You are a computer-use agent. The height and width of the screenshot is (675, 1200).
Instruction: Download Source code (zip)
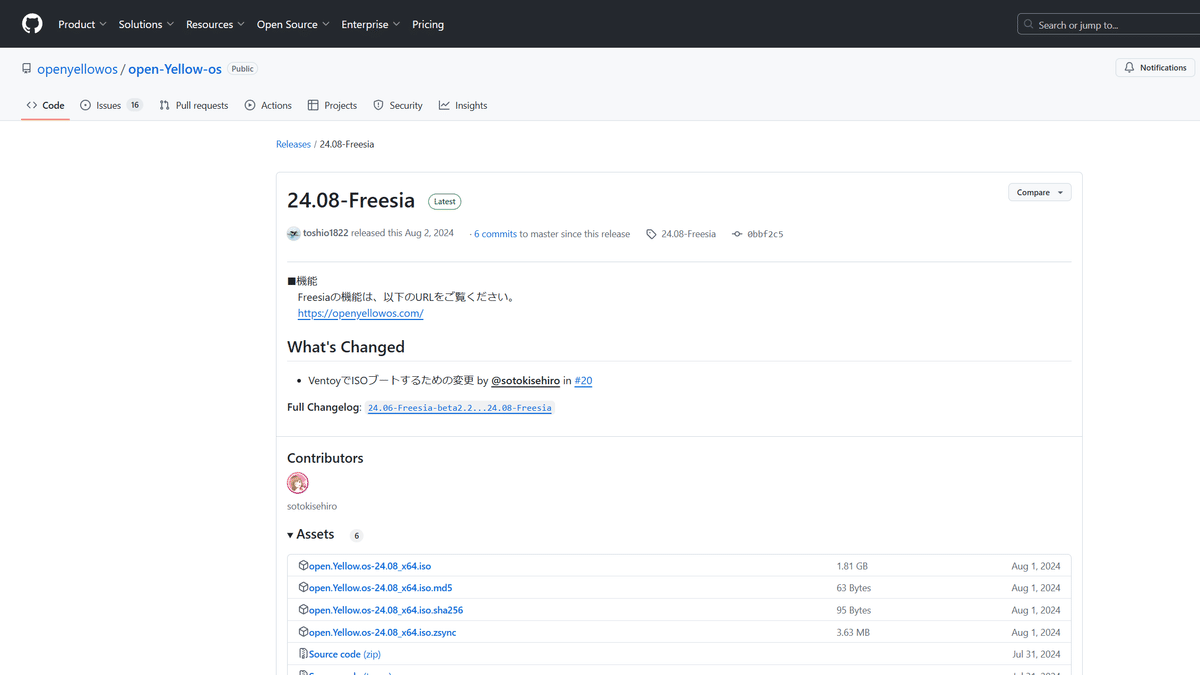(x=344, y=654)
